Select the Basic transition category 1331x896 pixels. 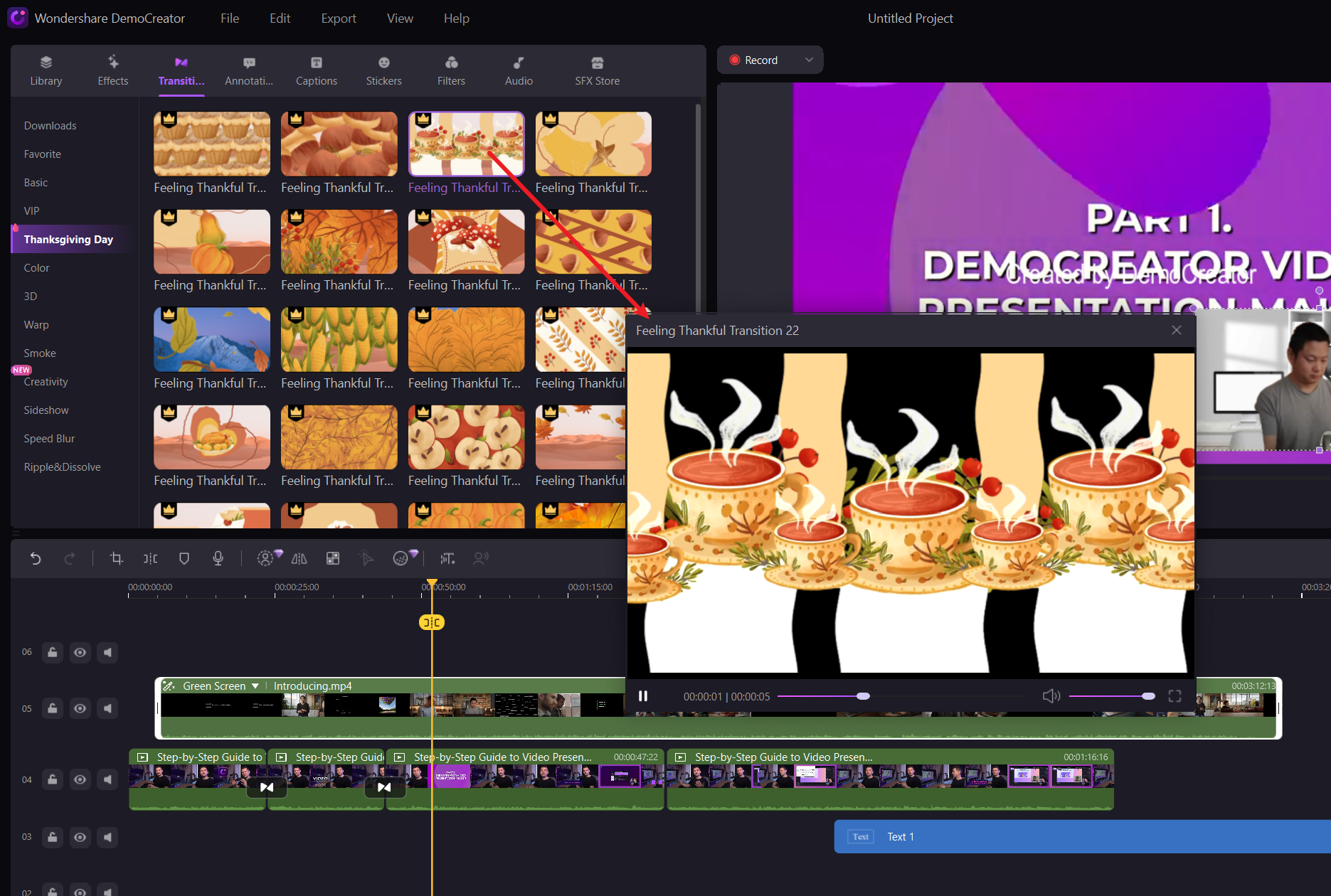36,183
